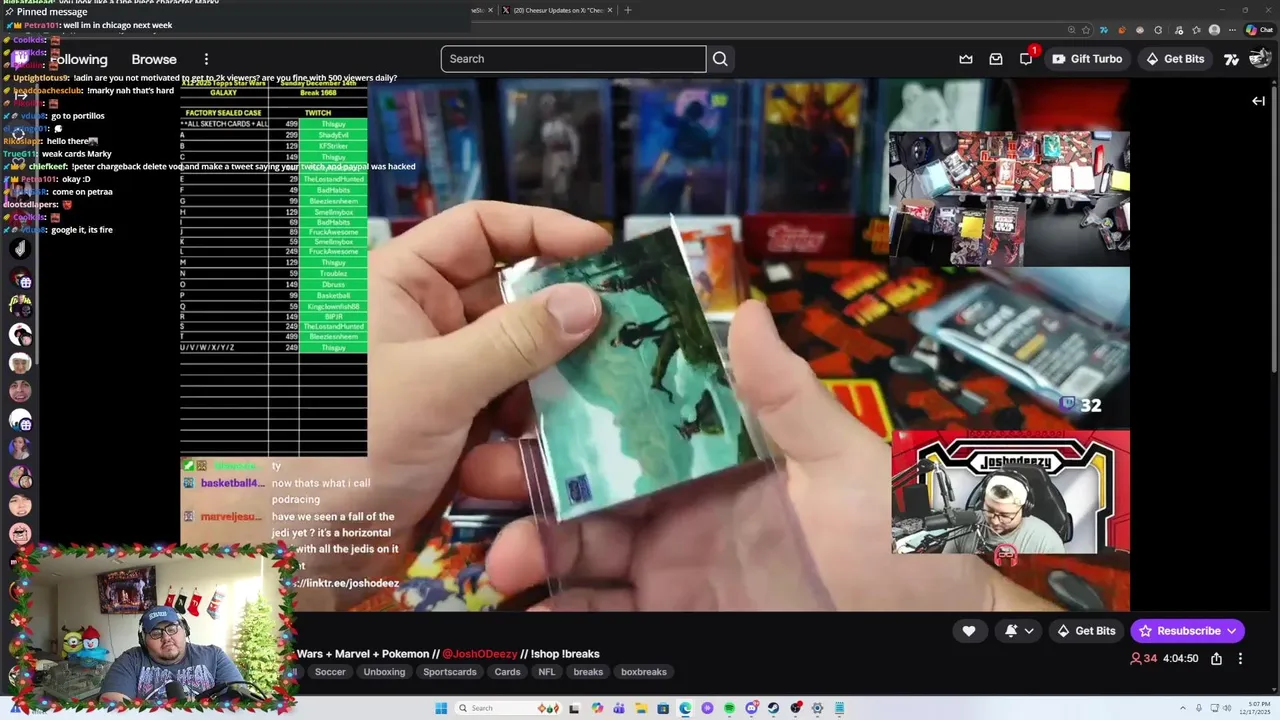Click the Spotify taskbar icon
1280x720 pixels.
tap(729, 708)
